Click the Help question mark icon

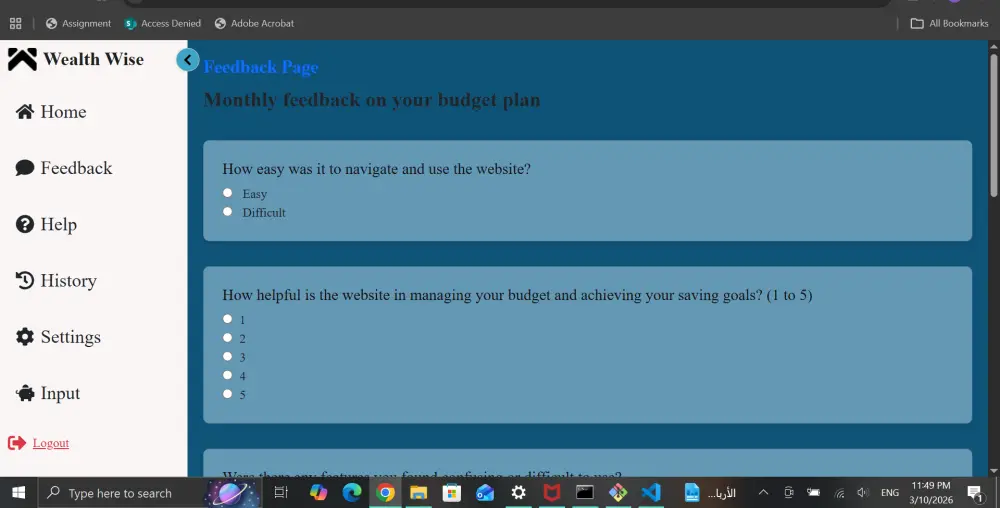tap(25, 224)
